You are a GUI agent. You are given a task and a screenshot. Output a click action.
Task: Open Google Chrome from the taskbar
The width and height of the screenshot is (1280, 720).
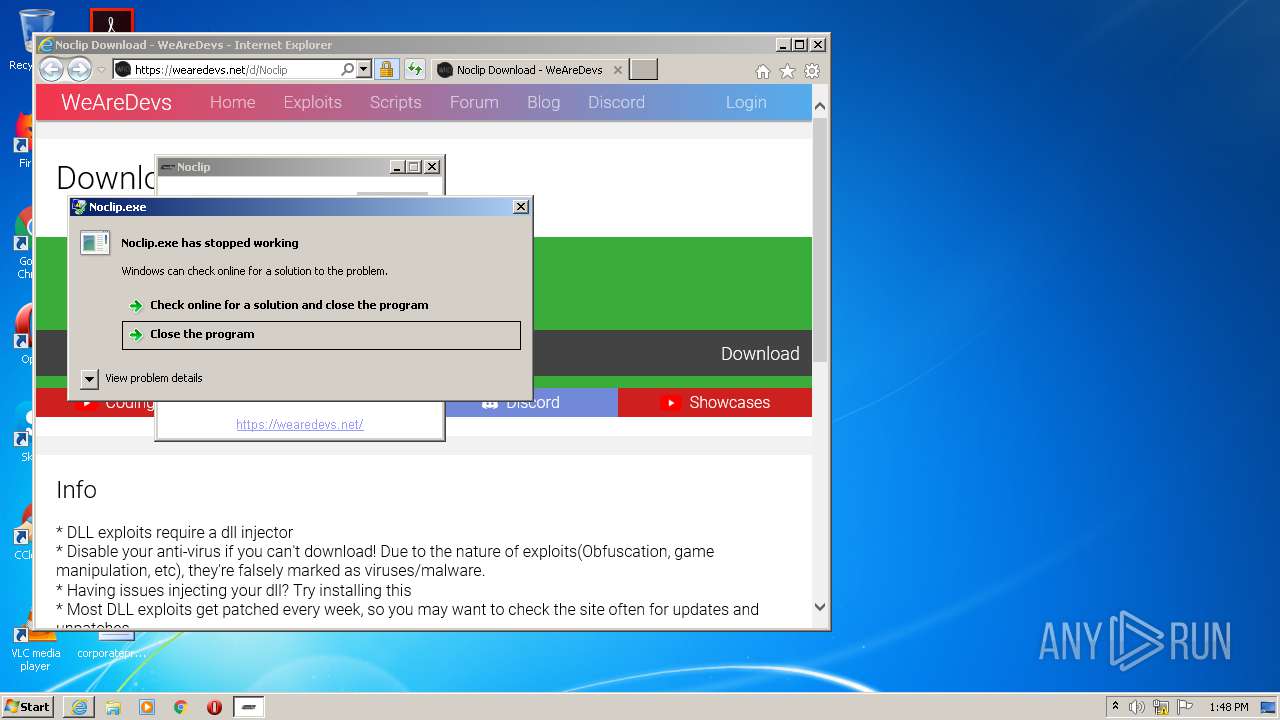[x=180, y=707]
